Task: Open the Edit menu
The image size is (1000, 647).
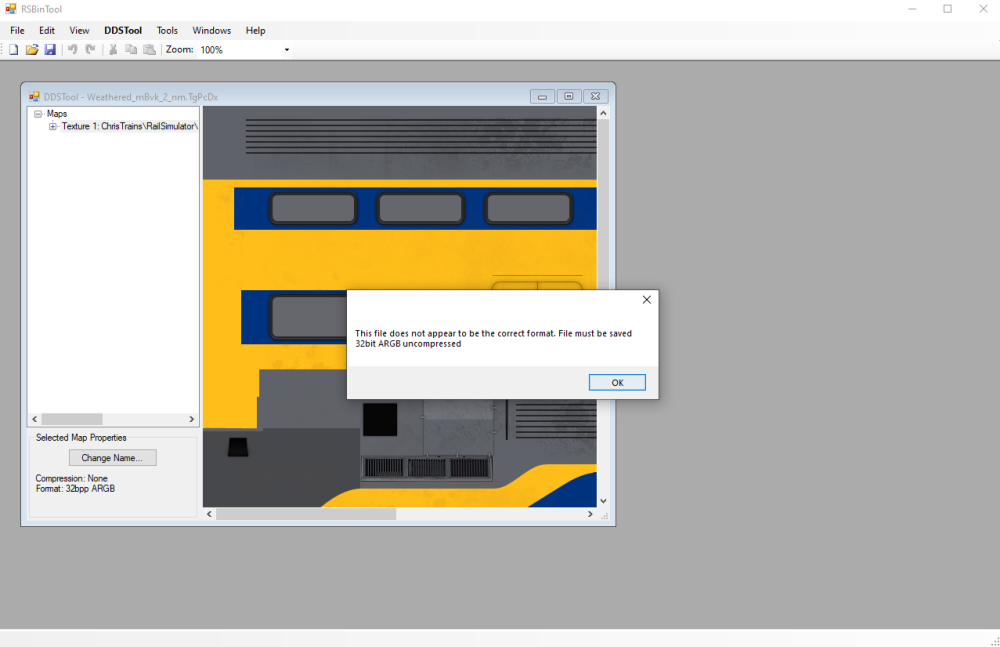Action: 47,31
